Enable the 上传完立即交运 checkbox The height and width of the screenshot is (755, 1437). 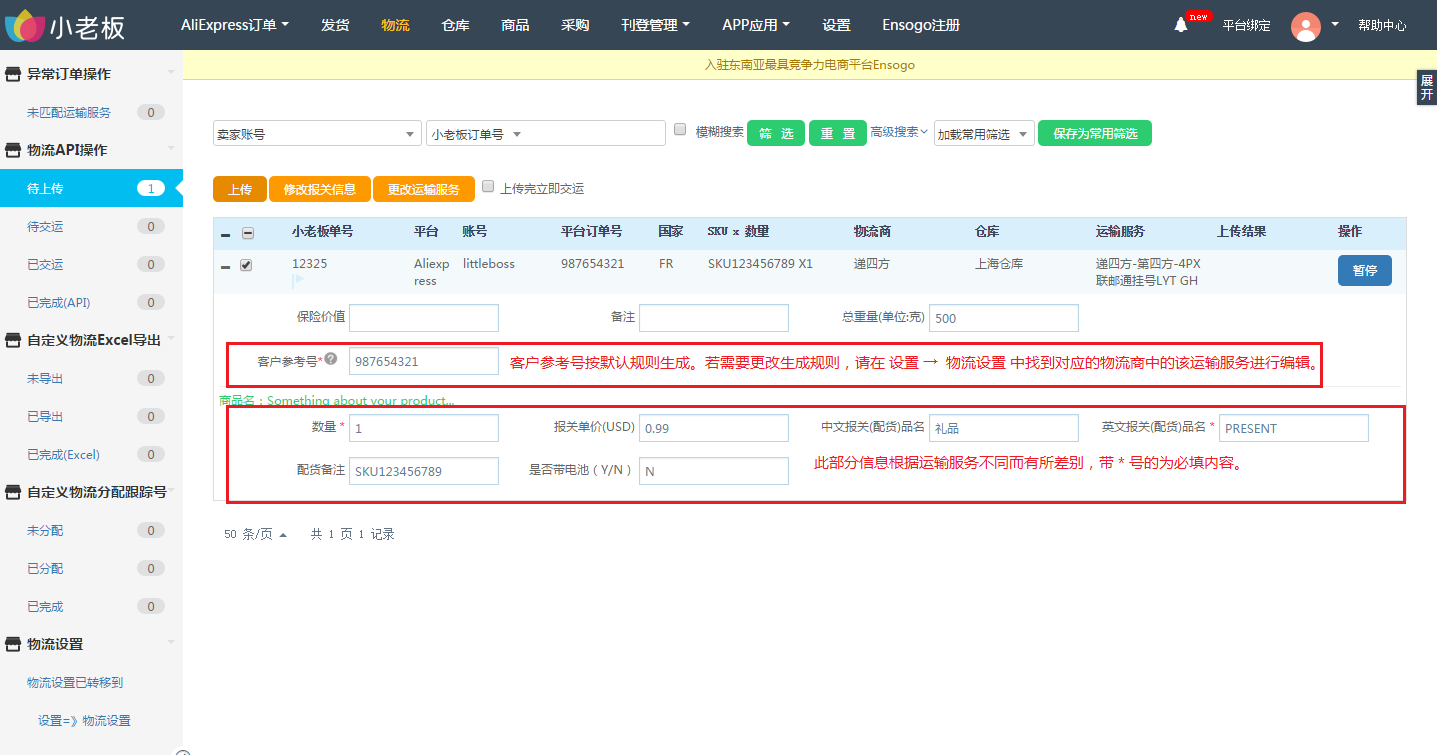tap(488, 186)
